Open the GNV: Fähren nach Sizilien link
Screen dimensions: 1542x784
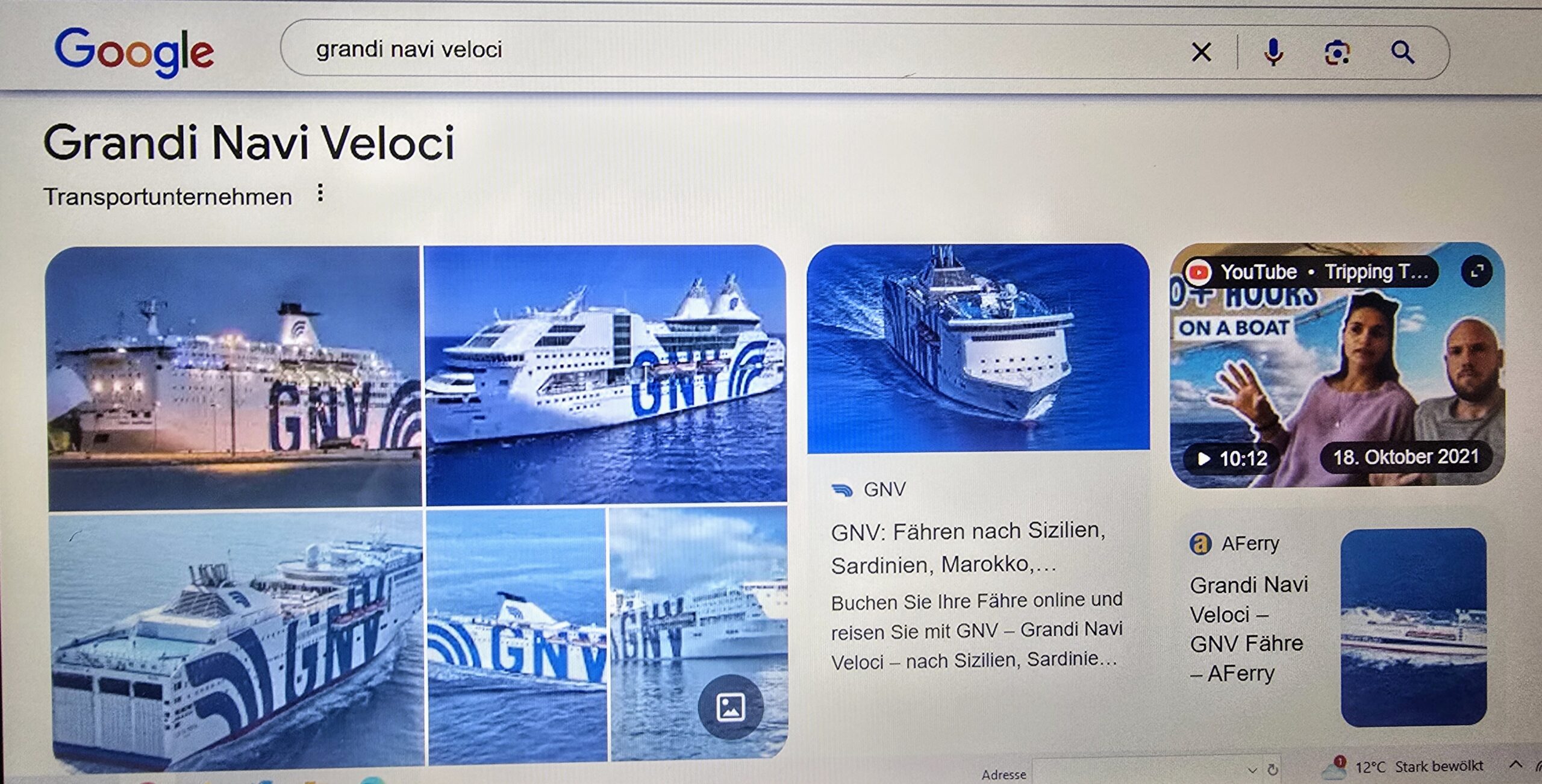(x=968, y=547)
